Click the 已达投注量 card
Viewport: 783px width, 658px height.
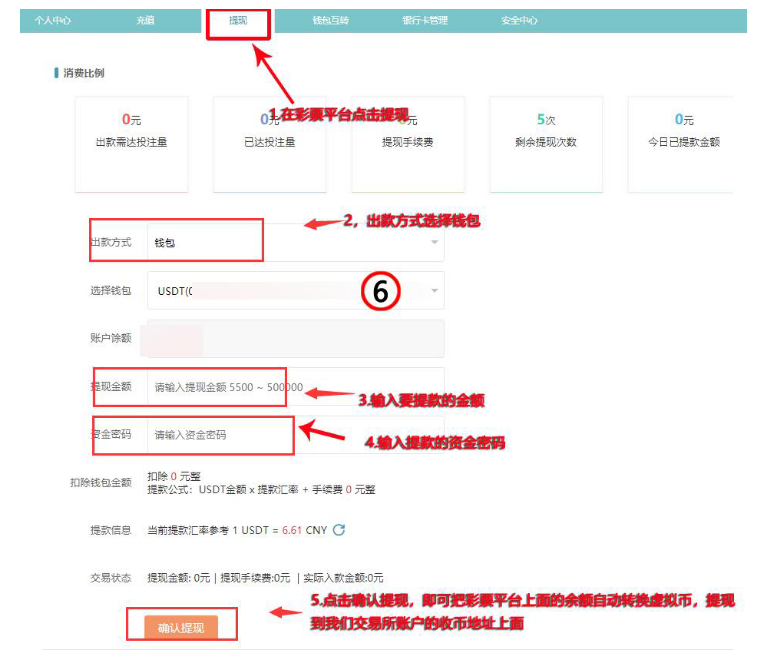click(270, 143)
